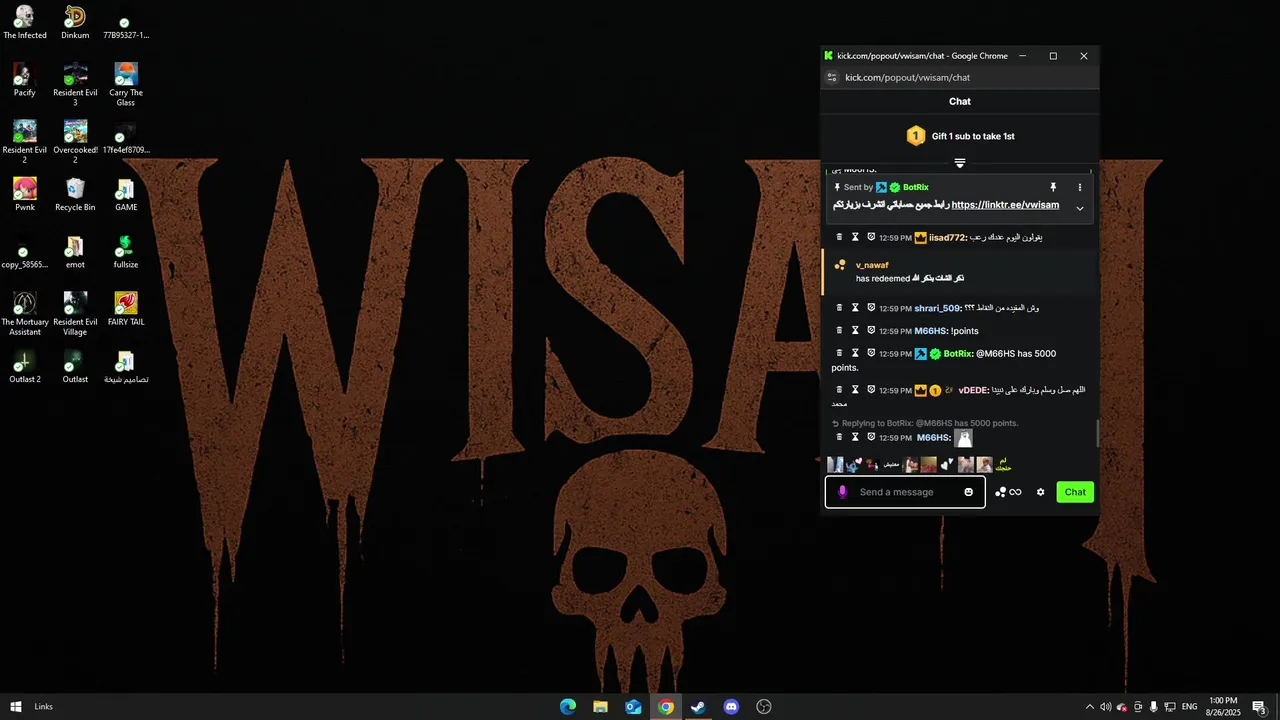1280x720 pixels.
Task: Select the Carry The Glass desktop icon
Action: pos(125,84)
